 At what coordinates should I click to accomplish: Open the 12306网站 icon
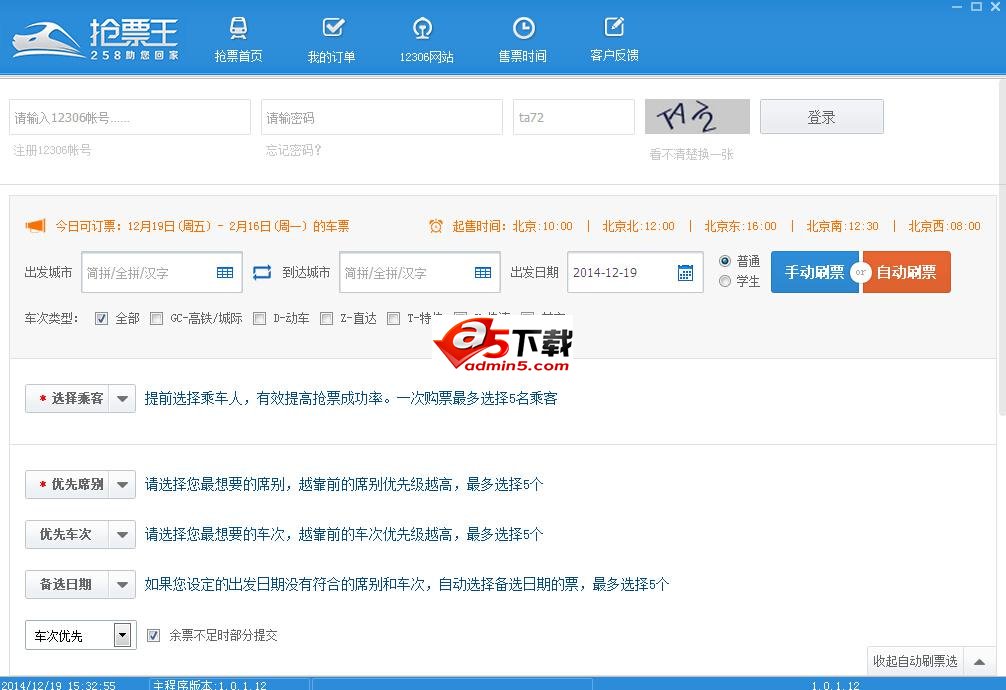coord(422,28)
